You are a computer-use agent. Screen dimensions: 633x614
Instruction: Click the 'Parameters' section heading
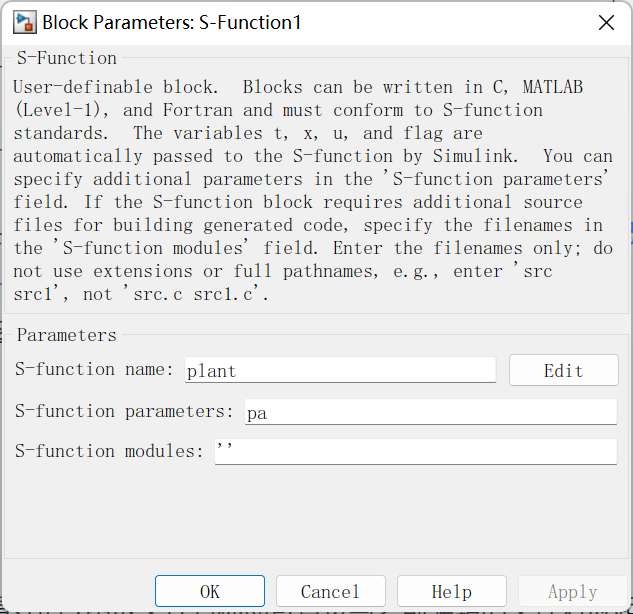(x=67, y=335)
